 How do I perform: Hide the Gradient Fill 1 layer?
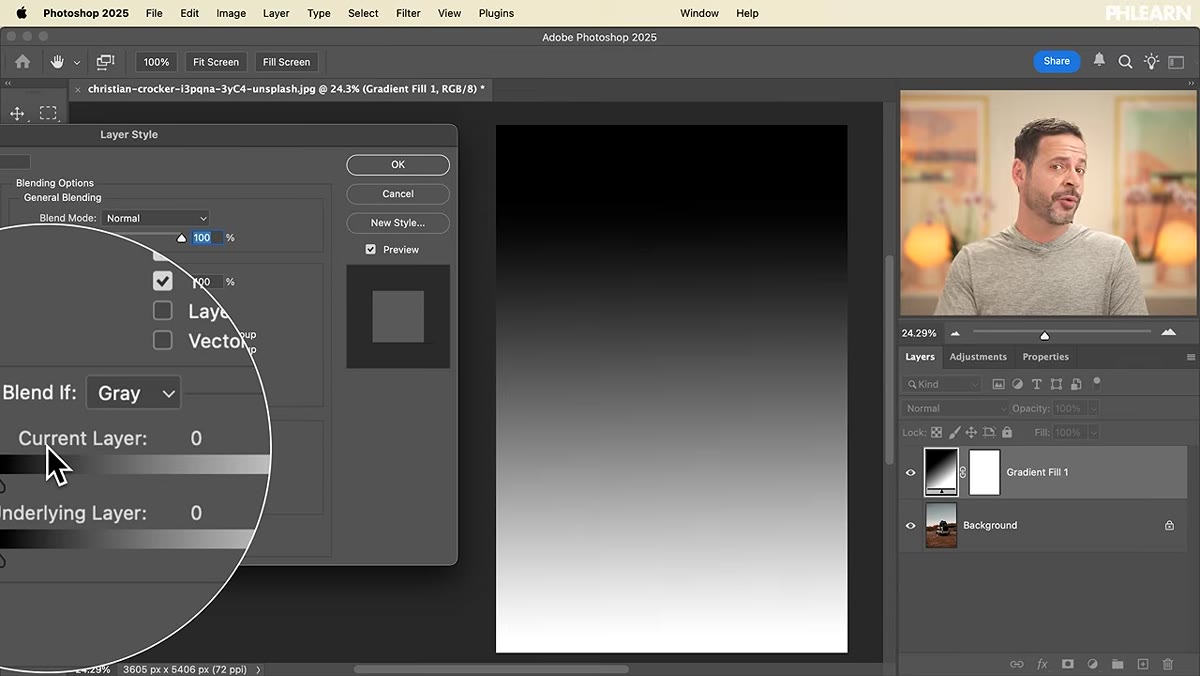click(910, 472)
